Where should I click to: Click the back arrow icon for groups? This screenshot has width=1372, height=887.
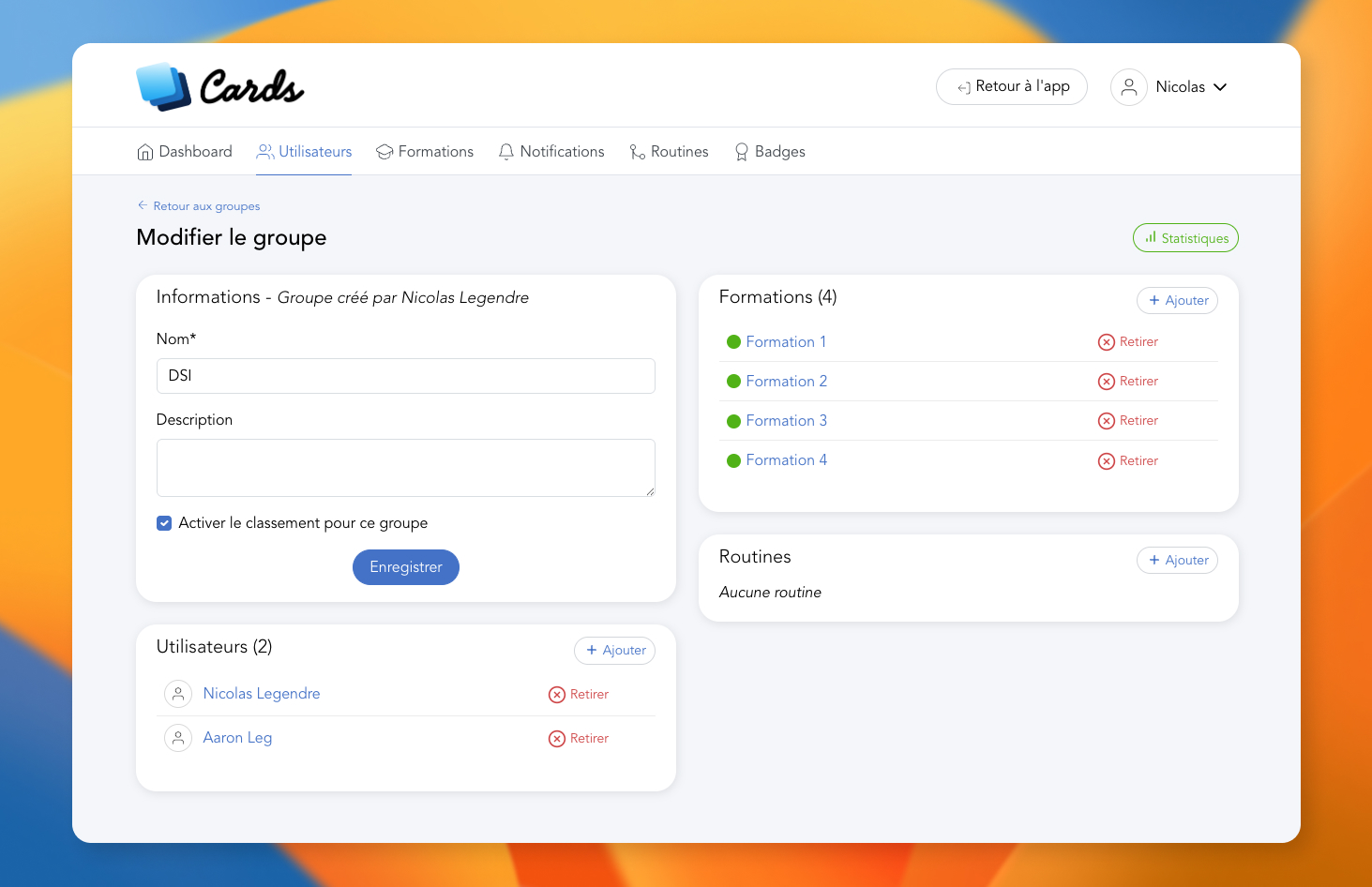point(143,205)
